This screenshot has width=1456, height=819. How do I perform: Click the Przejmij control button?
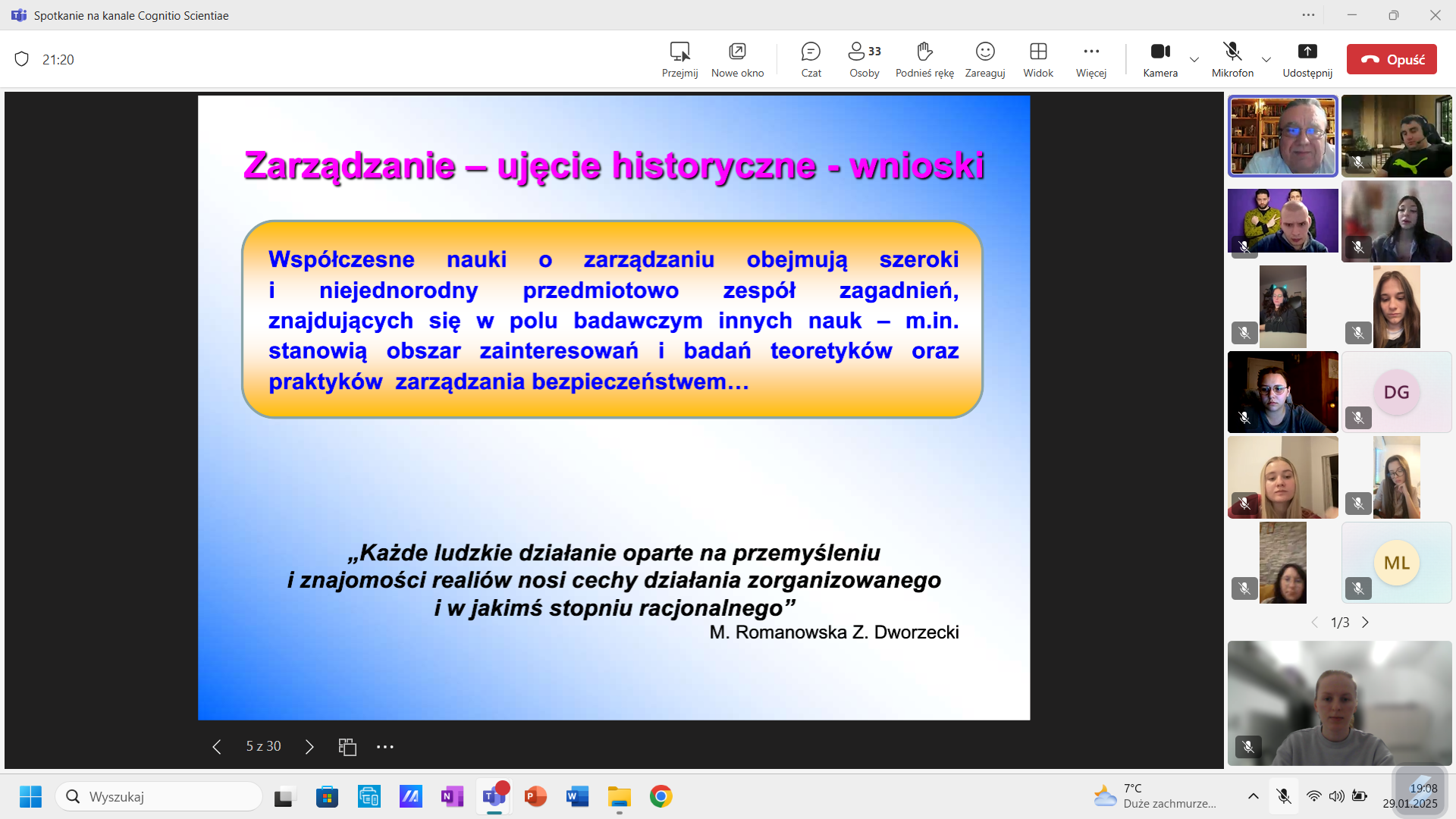click(679, 59)
